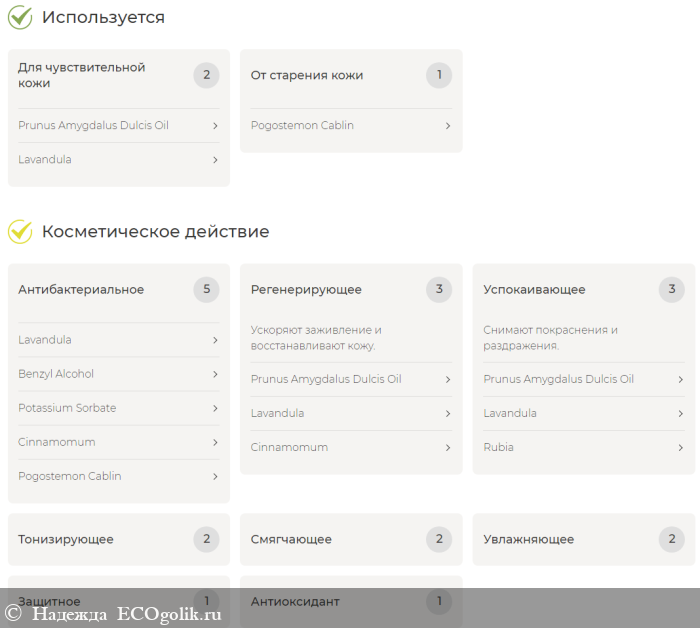Click count badge 2 on Для чувствительной кожи
The height and width of the screenshot is (628, 700).
point(206,75)
